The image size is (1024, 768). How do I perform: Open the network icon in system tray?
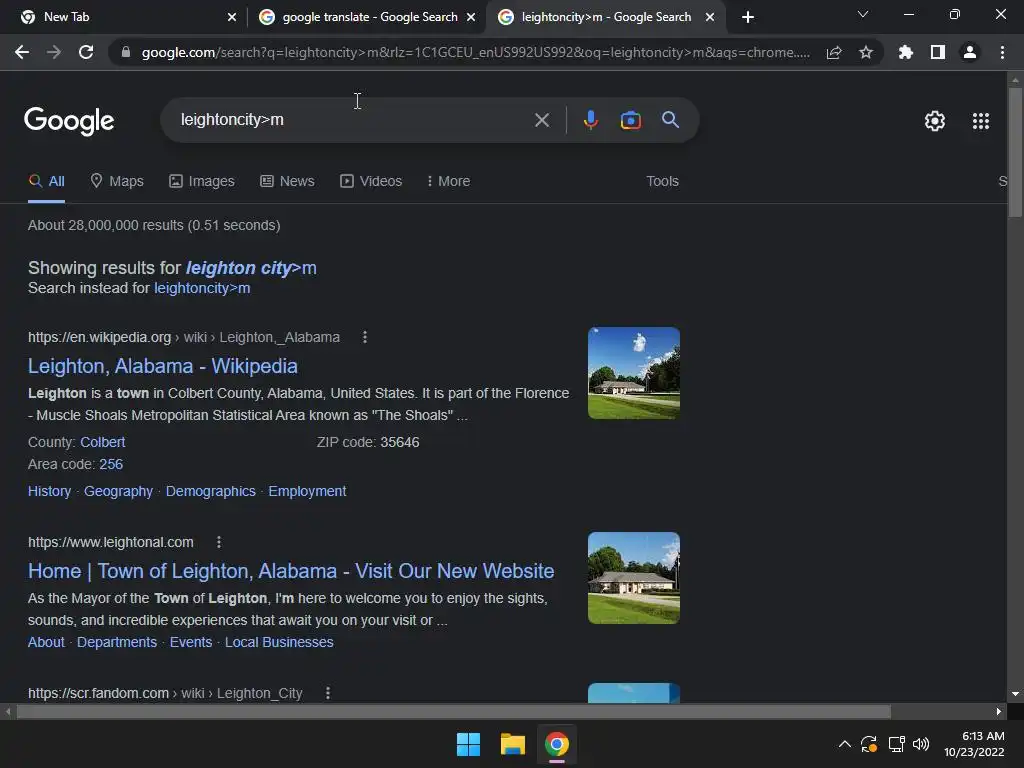pos(896,744)
